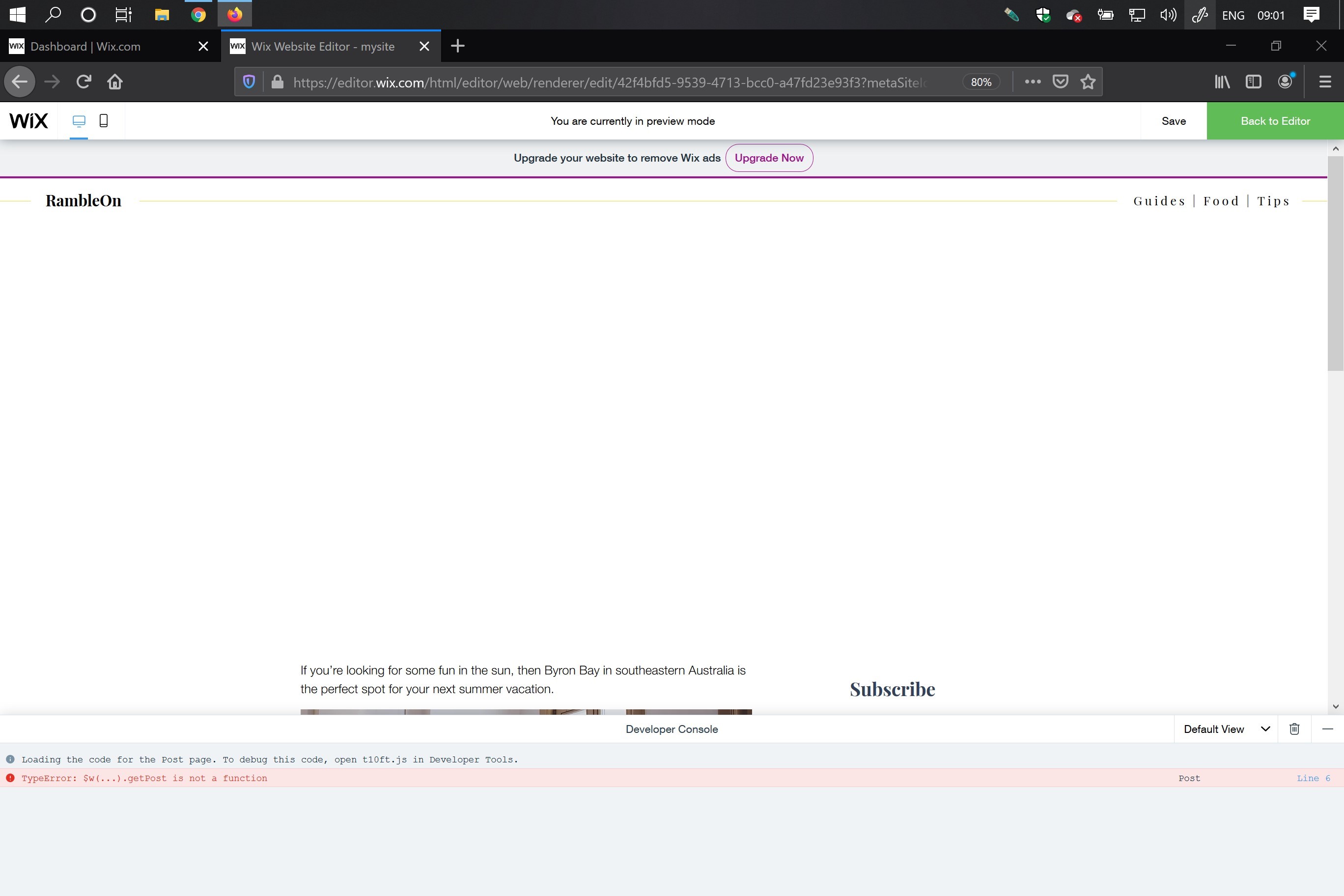Open Chrome from Windows taskbar
This screenshot has height=896, width=1344.
(x=198, y=15)
